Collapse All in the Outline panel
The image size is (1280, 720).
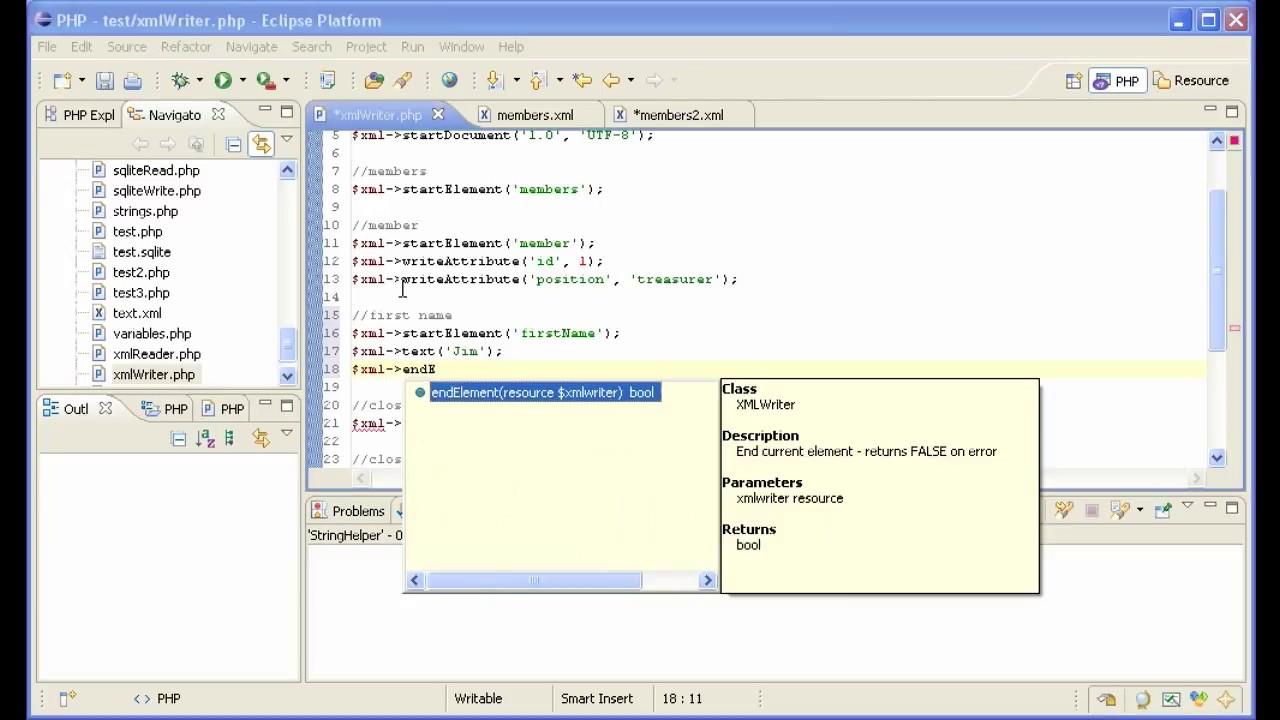pyautogui.click(x=178, y=439)
